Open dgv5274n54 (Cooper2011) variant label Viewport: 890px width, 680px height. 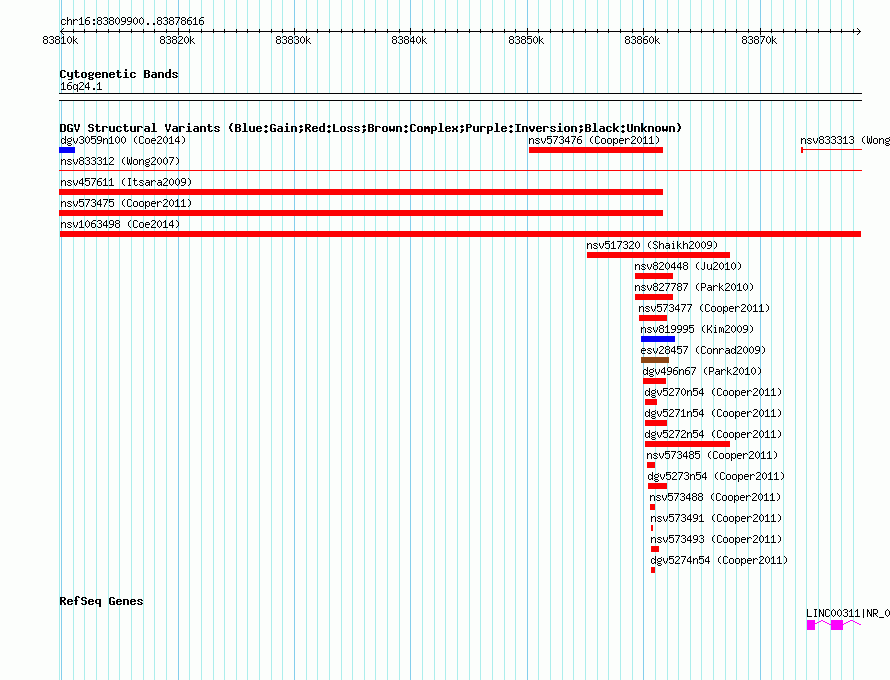click(719, 560)
